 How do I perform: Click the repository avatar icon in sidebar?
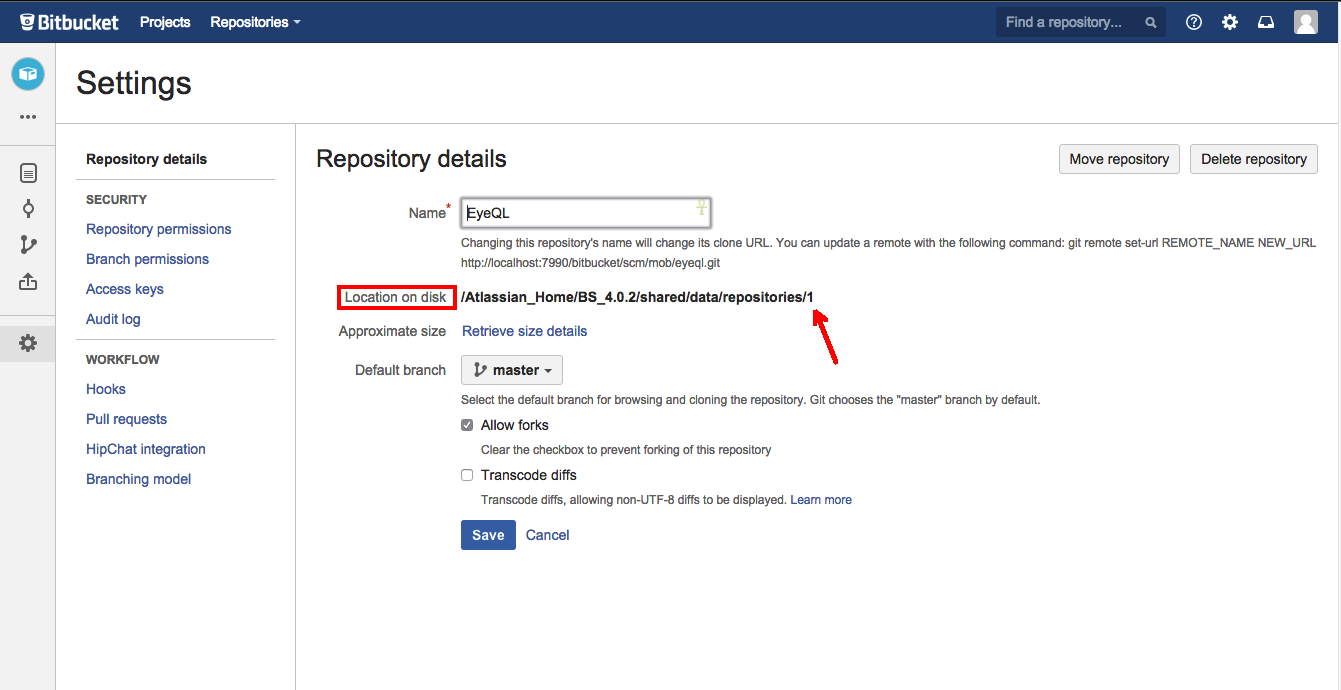(28, 74)
